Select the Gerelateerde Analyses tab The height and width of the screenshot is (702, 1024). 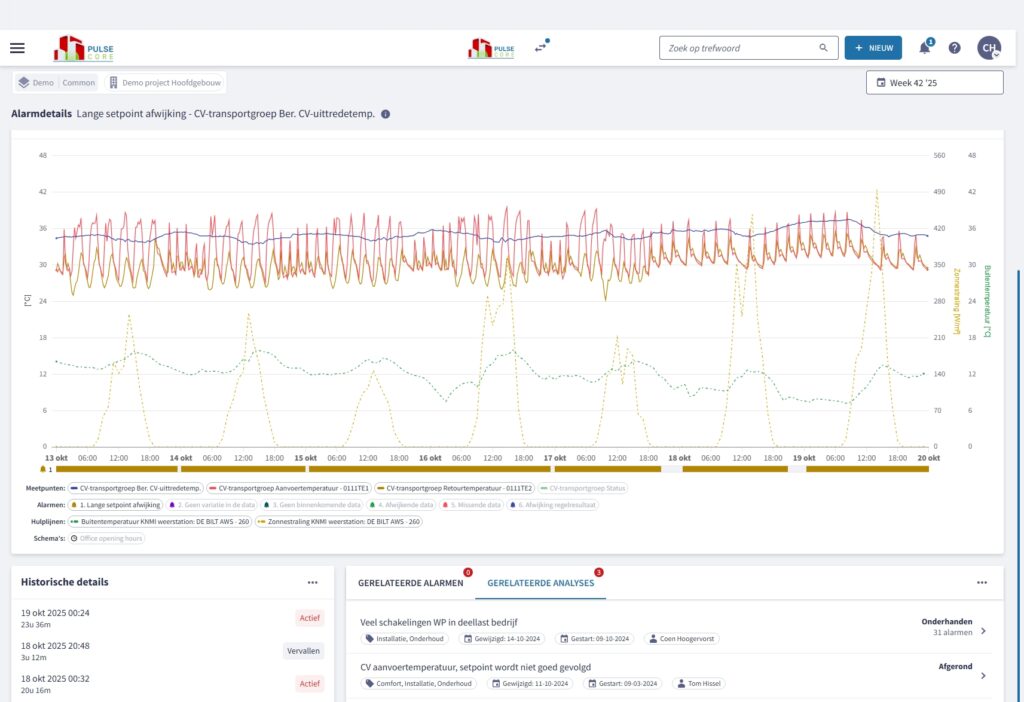(x=540, y=582)
